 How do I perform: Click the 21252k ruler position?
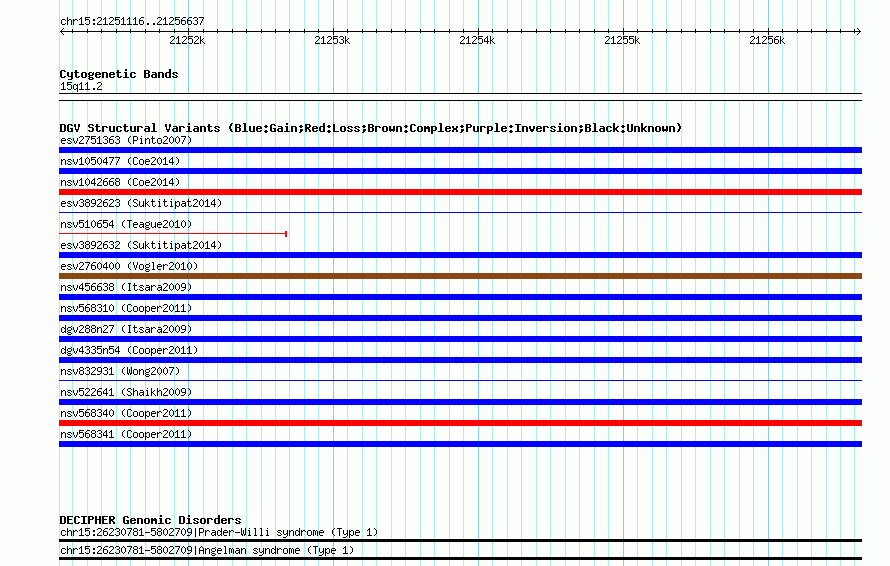click(187, 40)
